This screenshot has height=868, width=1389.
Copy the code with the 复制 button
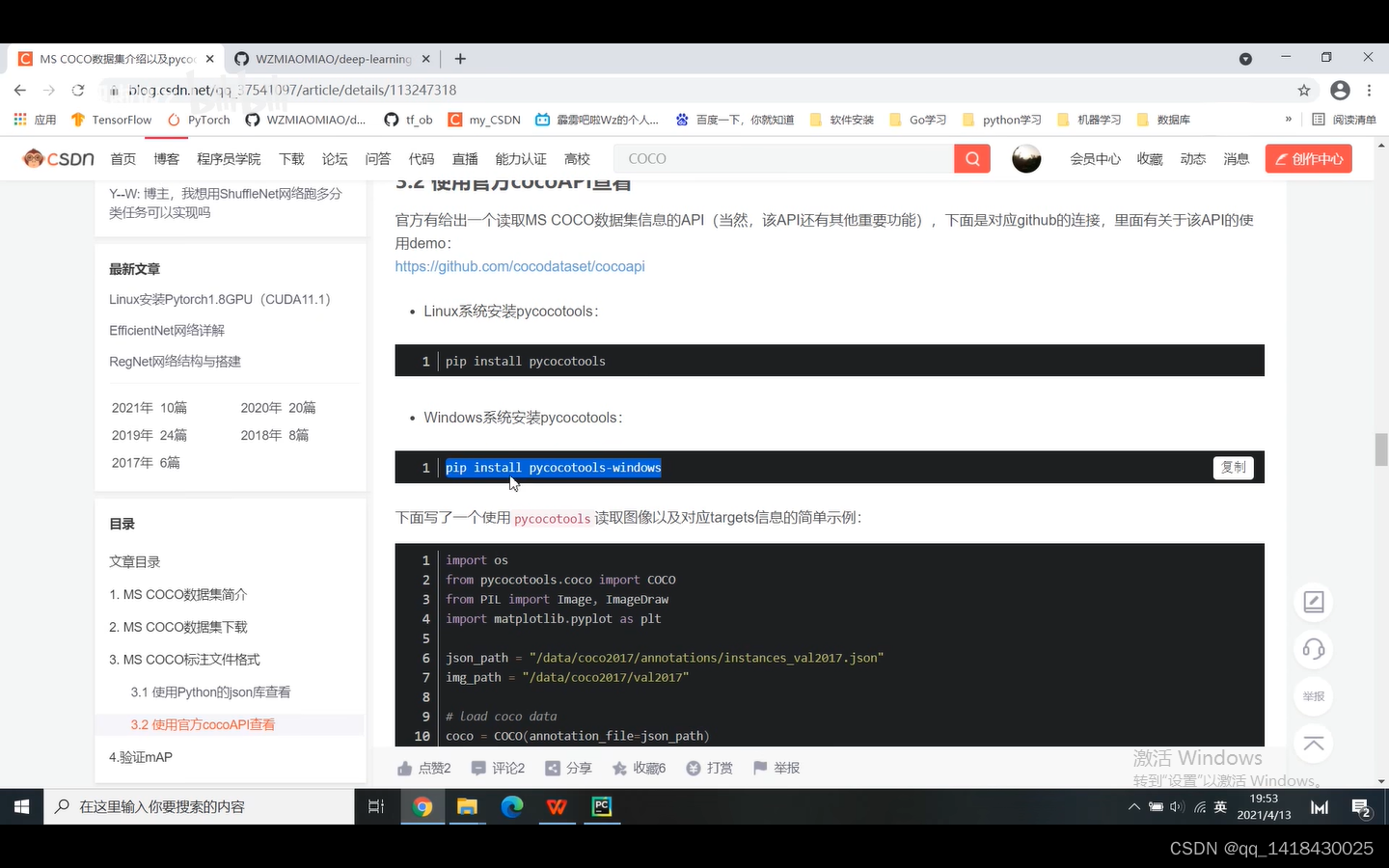pyautogui.click(x=1233, y=467)
